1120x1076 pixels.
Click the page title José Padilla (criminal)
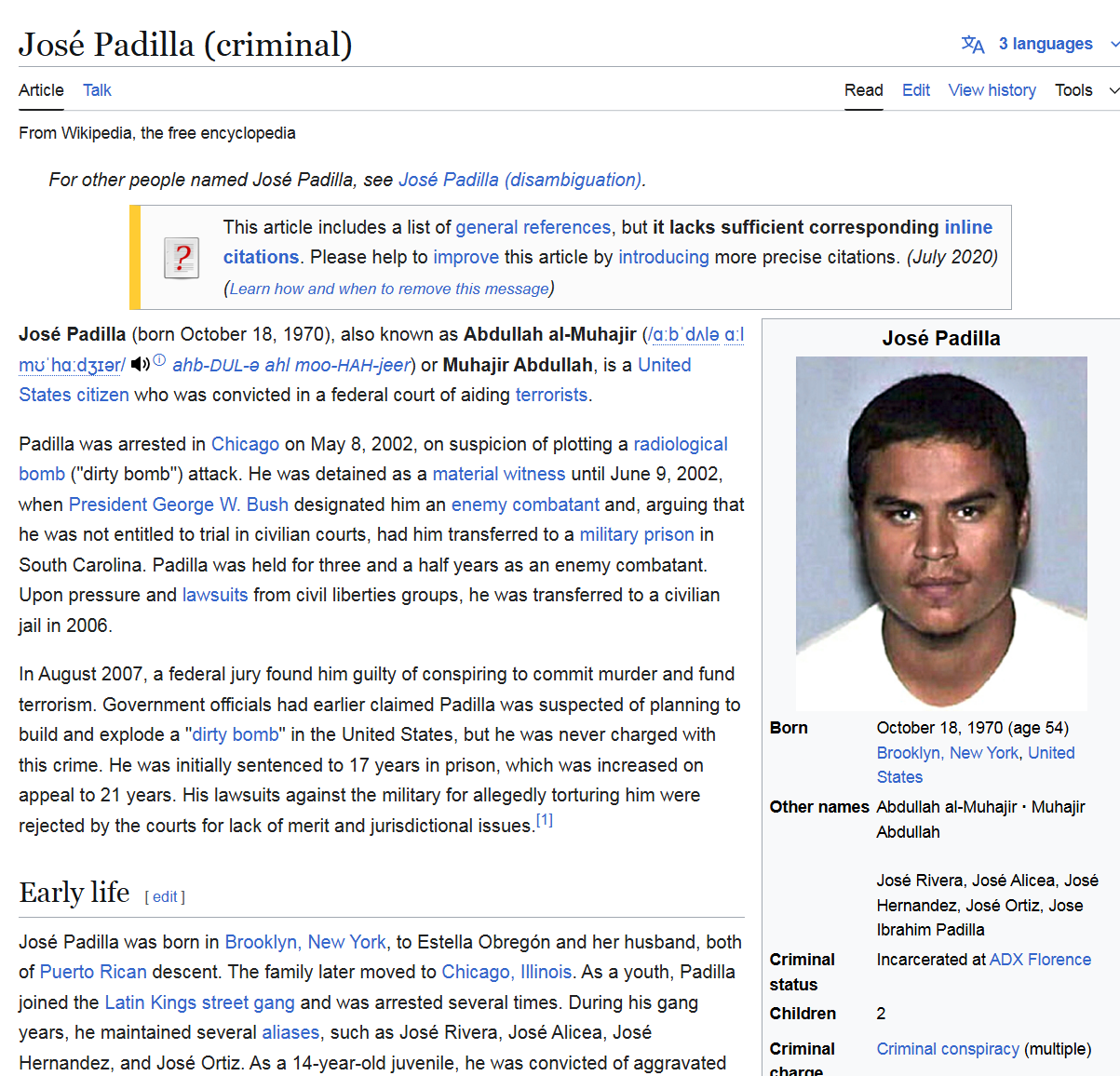coord(185,44)
